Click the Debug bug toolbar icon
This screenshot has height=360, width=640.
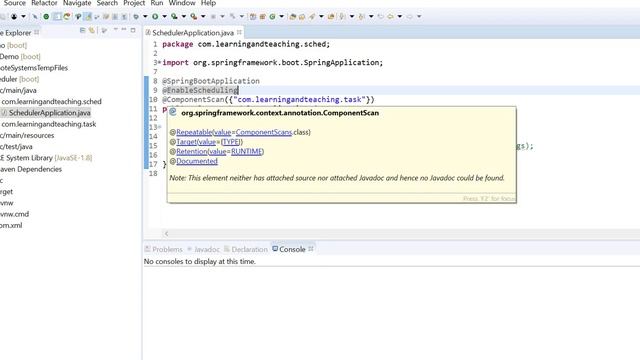pos(136,16)
